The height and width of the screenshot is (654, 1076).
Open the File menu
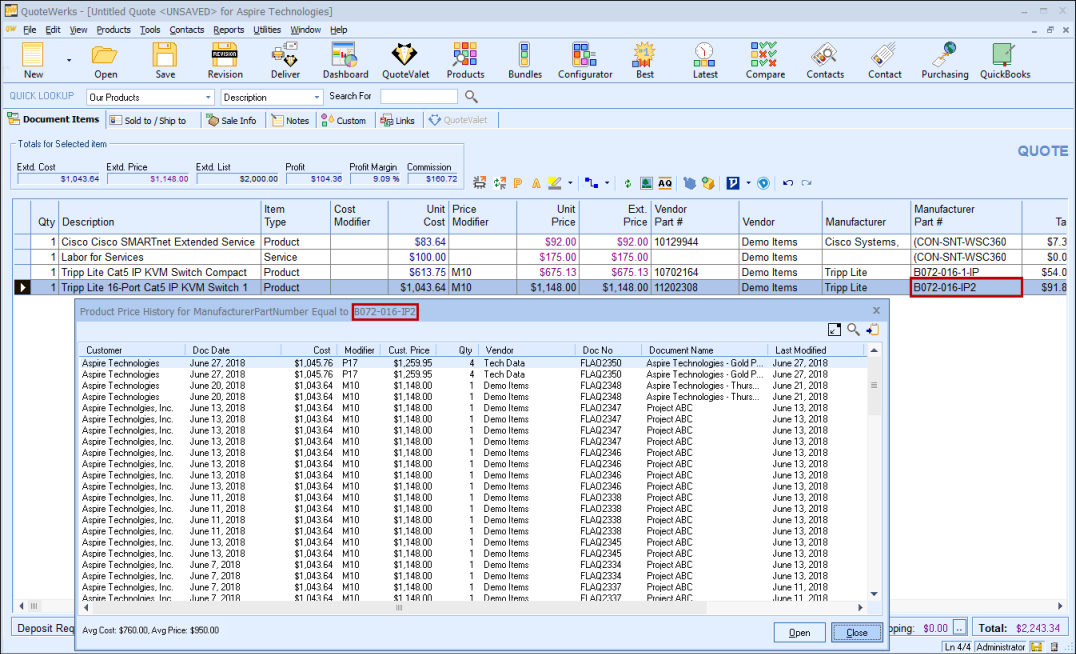30,30
